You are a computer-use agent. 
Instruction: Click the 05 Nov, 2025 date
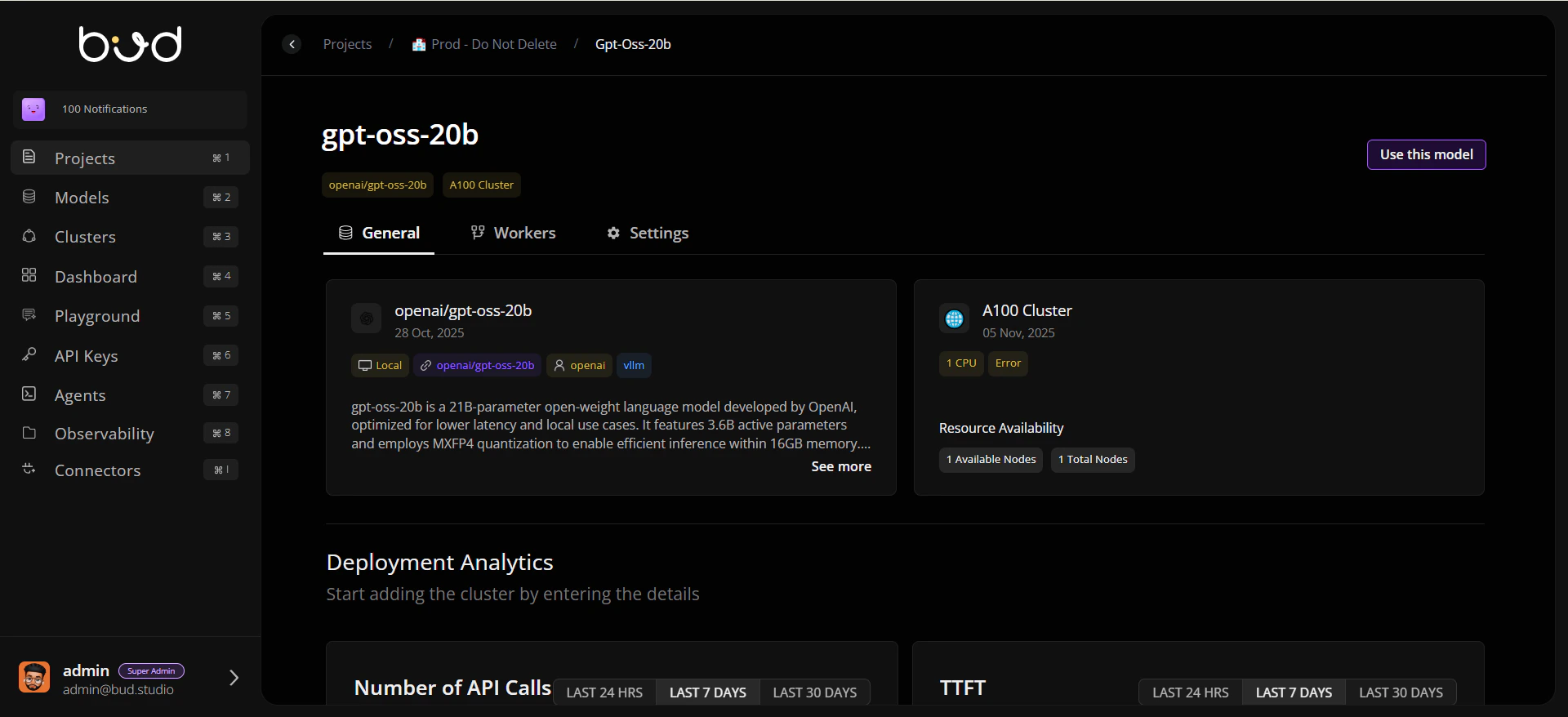tap(1018, 333)
